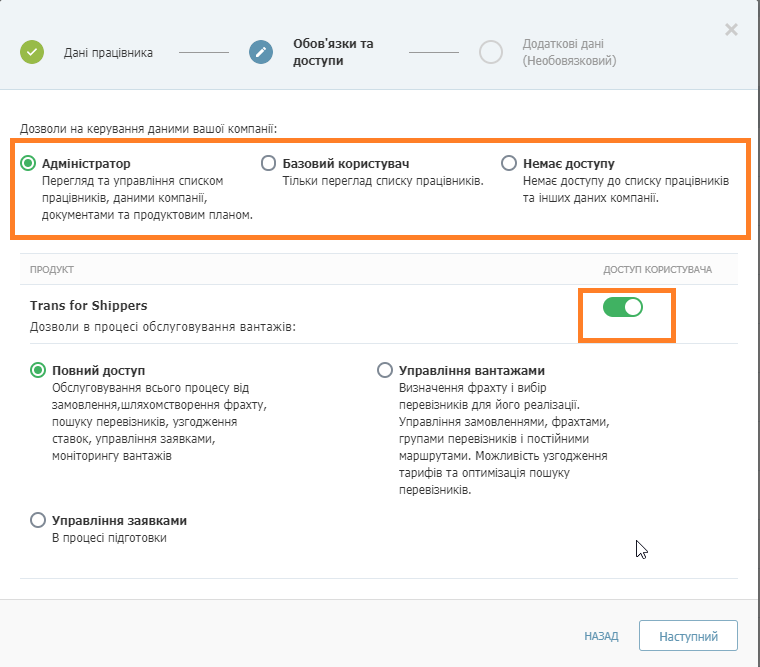760x667 pixels.
Task: Choose the Управління вантажами radio option
Action: coord(384,370)
